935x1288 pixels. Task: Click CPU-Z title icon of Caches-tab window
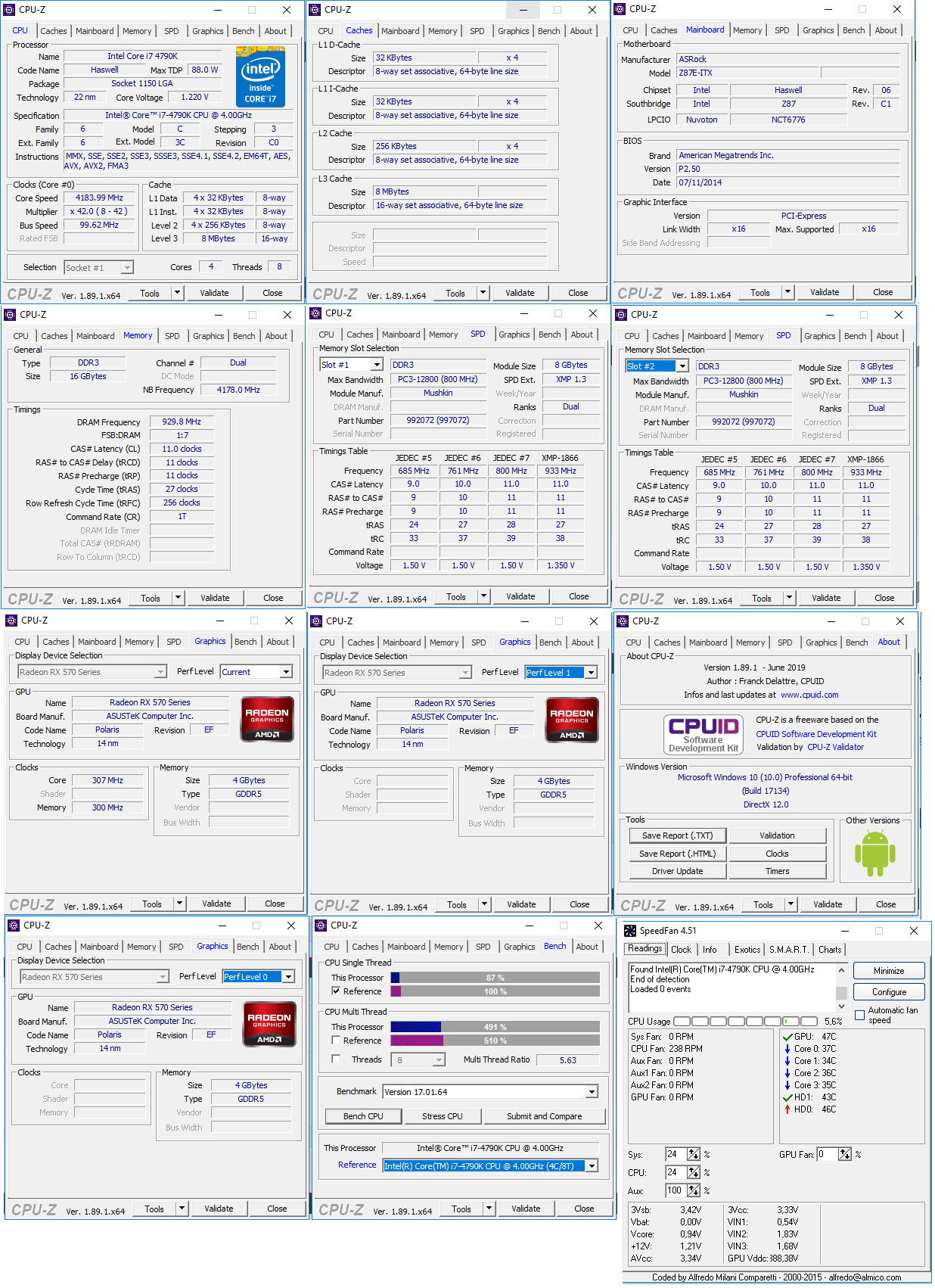coord(315,10)
